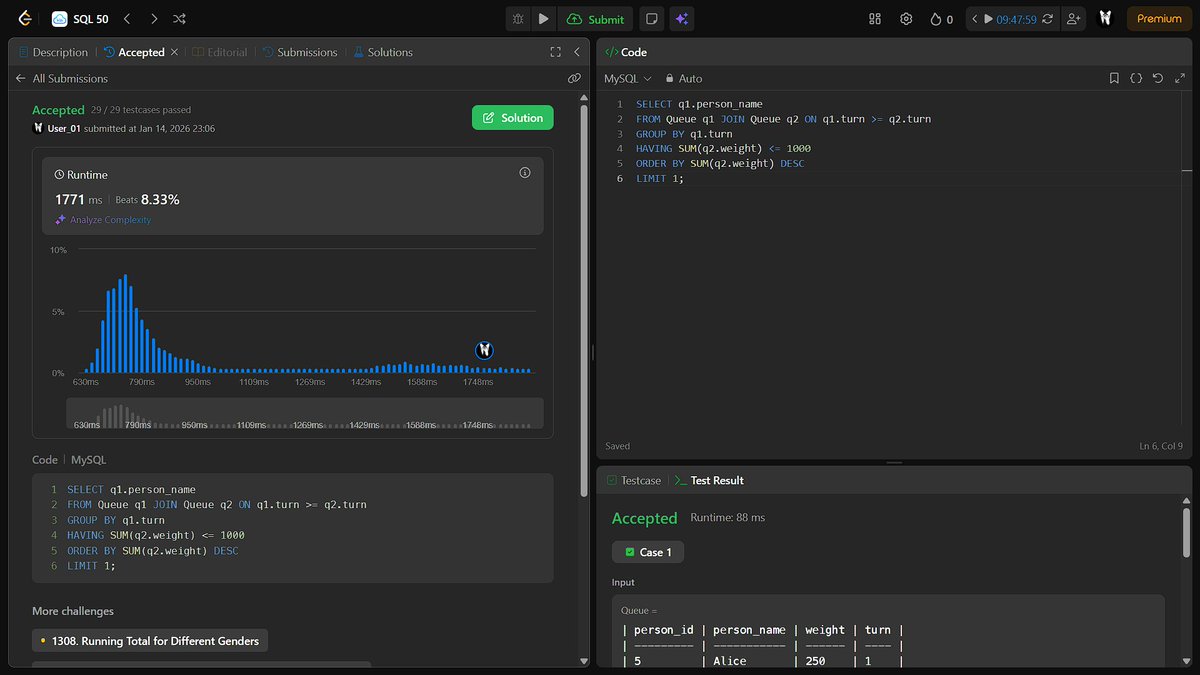Format code with the braces icon
The image size is (1200, 675).
coord(1136,78)
